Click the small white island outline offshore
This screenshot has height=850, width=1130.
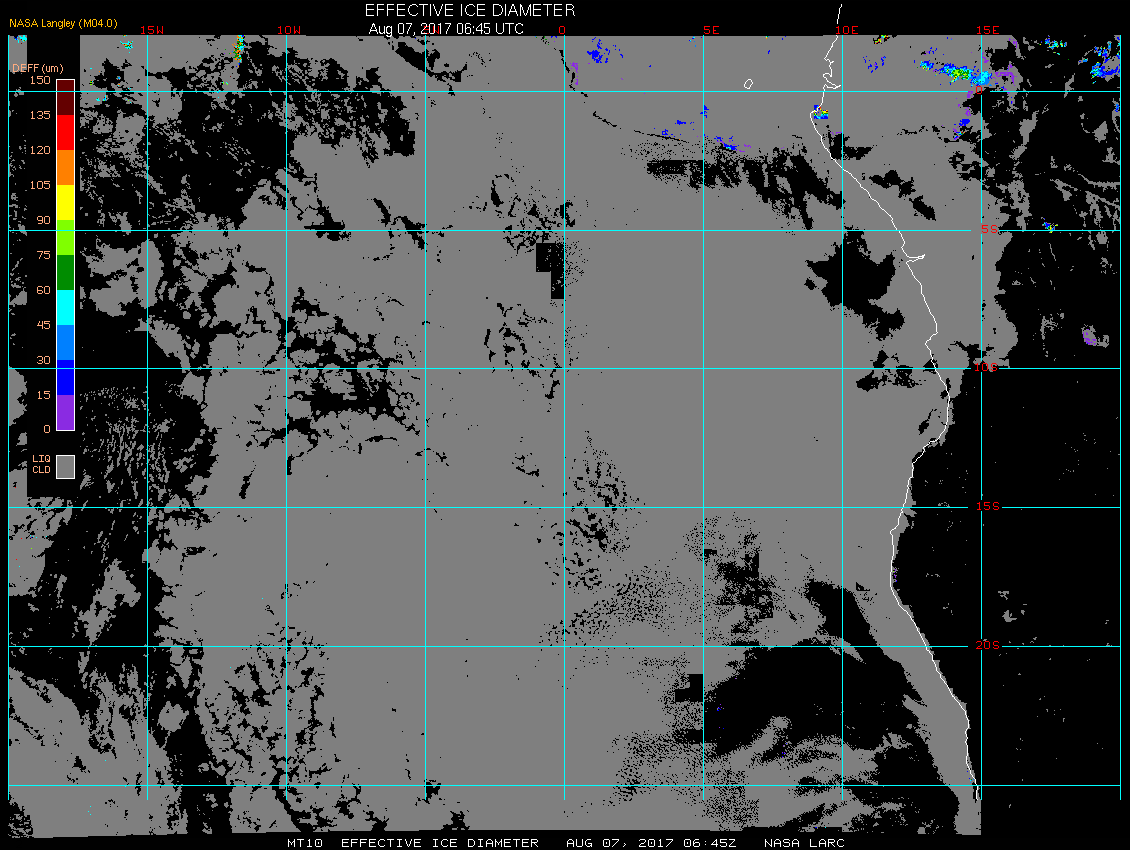749,84
